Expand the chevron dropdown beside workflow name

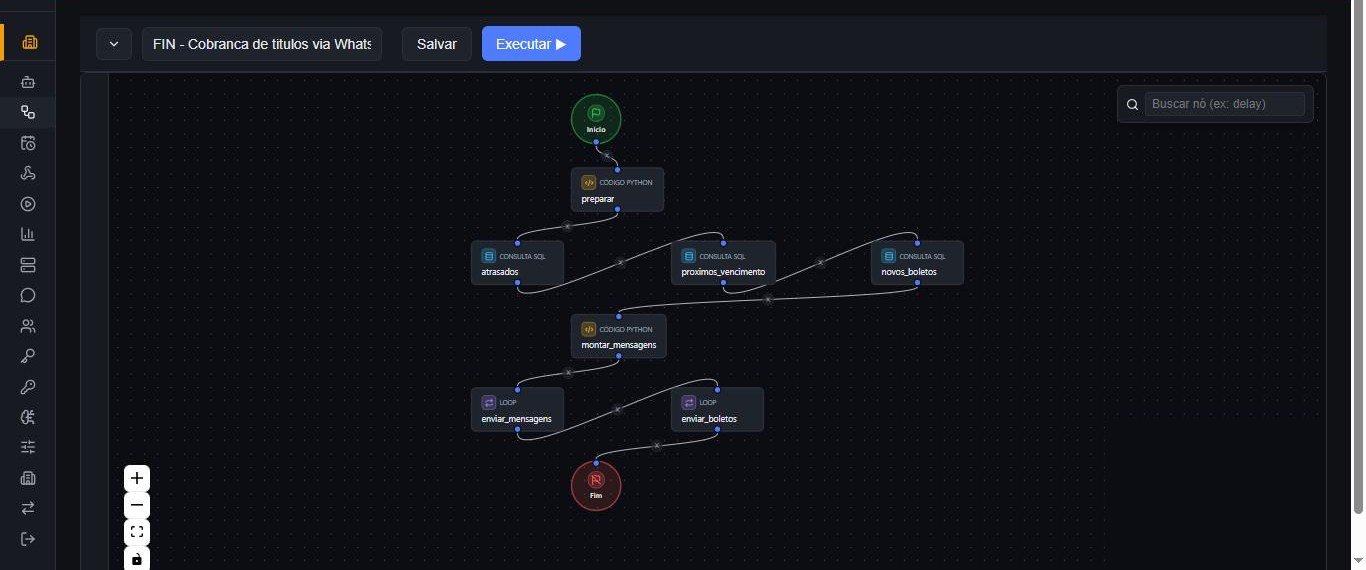coord(114,44)
